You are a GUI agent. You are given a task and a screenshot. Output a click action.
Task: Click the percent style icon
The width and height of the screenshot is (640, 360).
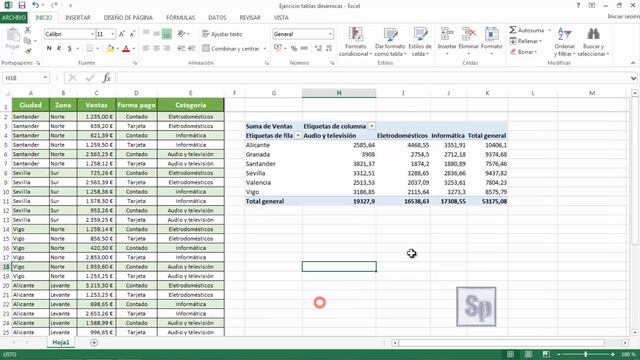click(294, 48)
